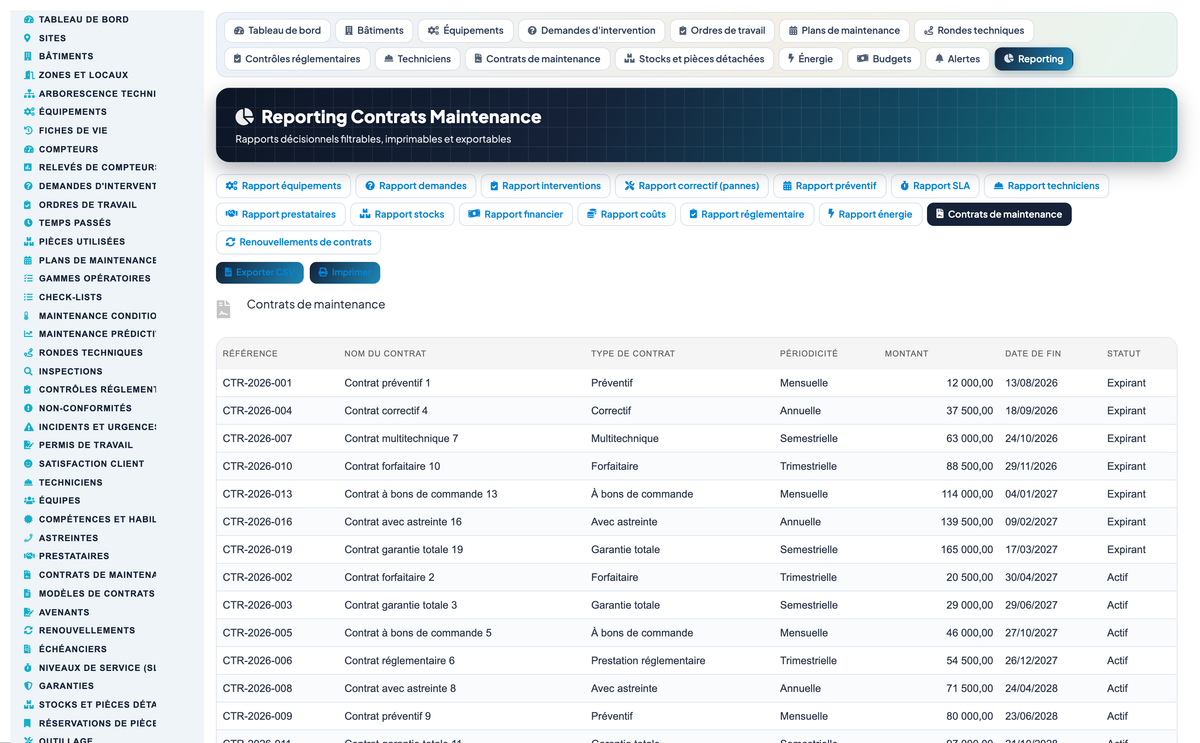Viewport: 1200px width, 743px height.
Task: Switch to Plans de maintenance top tab
Action: [844, 31]
